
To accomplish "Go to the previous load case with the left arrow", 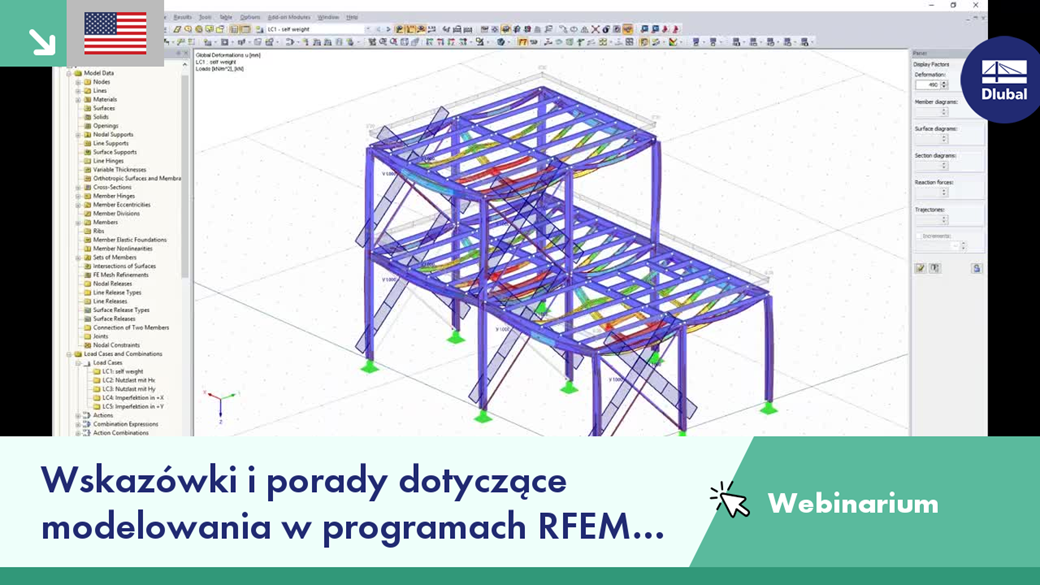I will [x=379, y=29].
